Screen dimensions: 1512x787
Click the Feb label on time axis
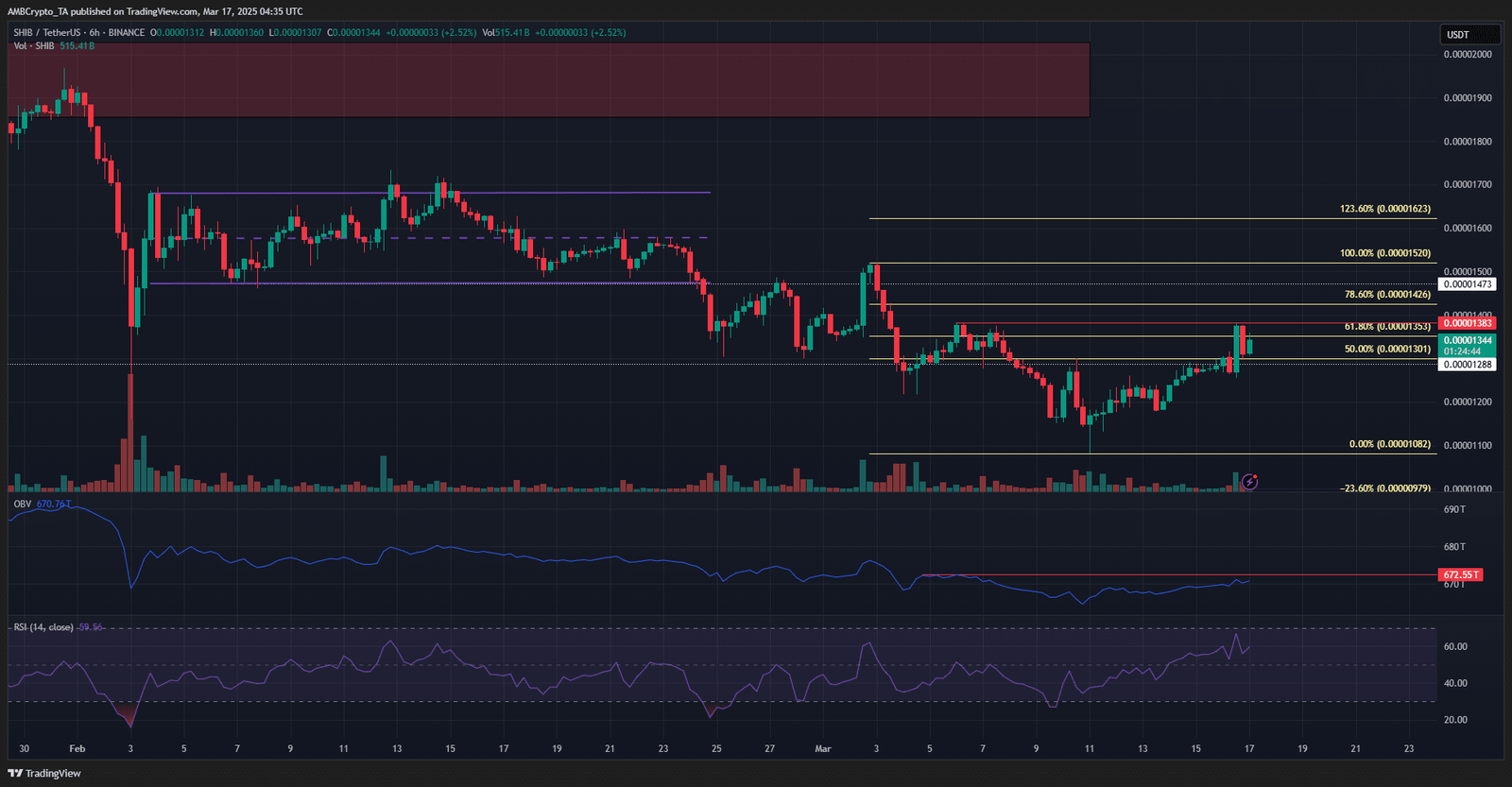tap(77, 748)
